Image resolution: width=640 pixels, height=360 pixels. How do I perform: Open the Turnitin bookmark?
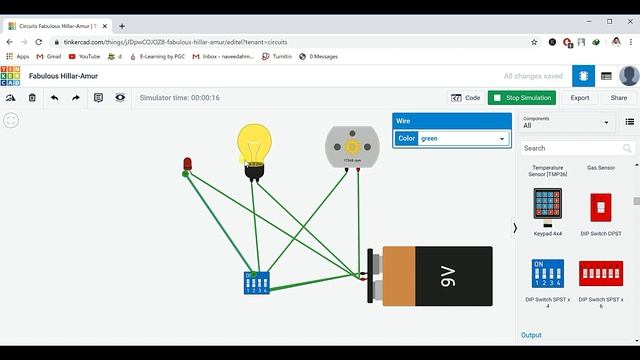(277, 57)
